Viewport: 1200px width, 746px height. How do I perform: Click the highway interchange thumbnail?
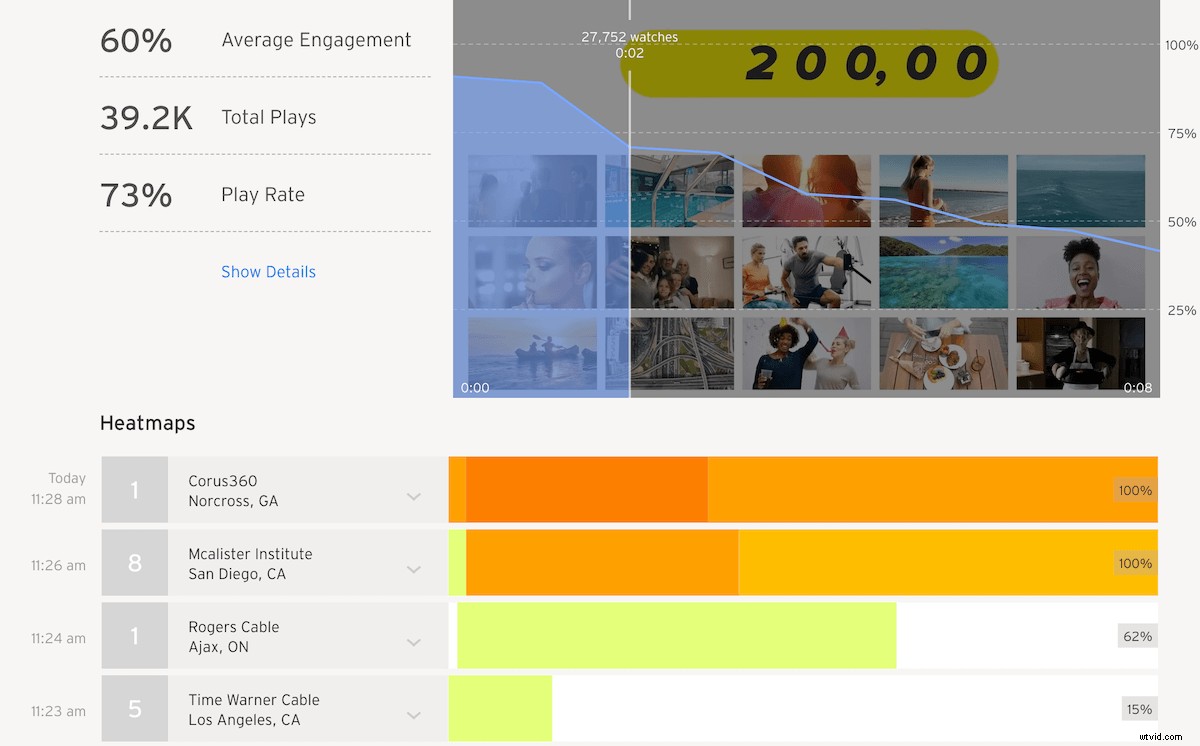tap(683, 352)
